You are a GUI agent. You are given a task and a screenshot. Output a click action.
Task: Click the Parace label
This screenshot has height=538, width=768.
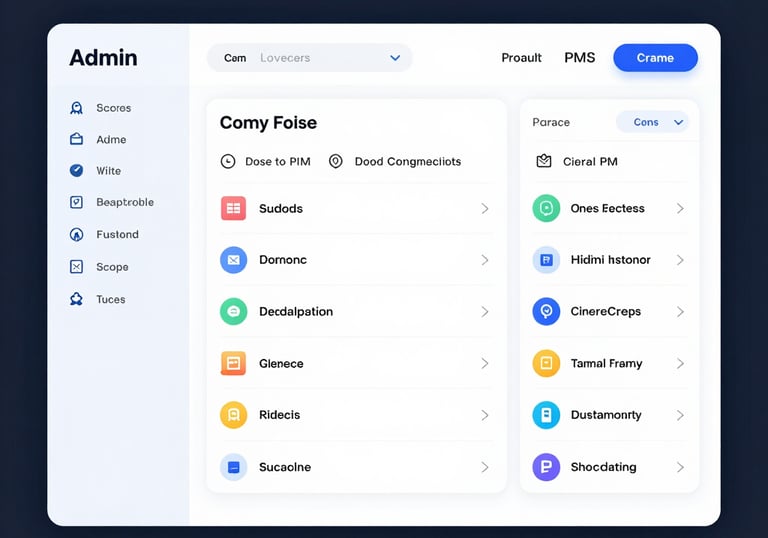[x=551, y=122]
